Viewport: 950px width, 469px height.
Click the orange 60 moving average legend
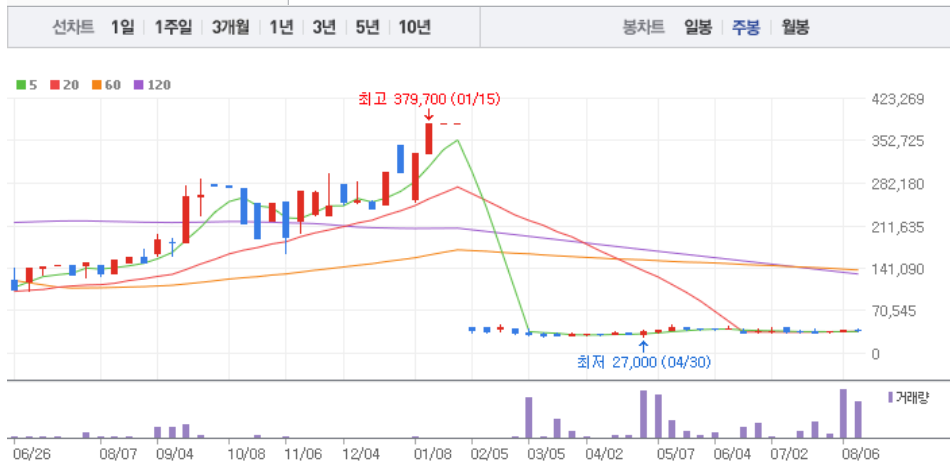(x=106, y=85)
